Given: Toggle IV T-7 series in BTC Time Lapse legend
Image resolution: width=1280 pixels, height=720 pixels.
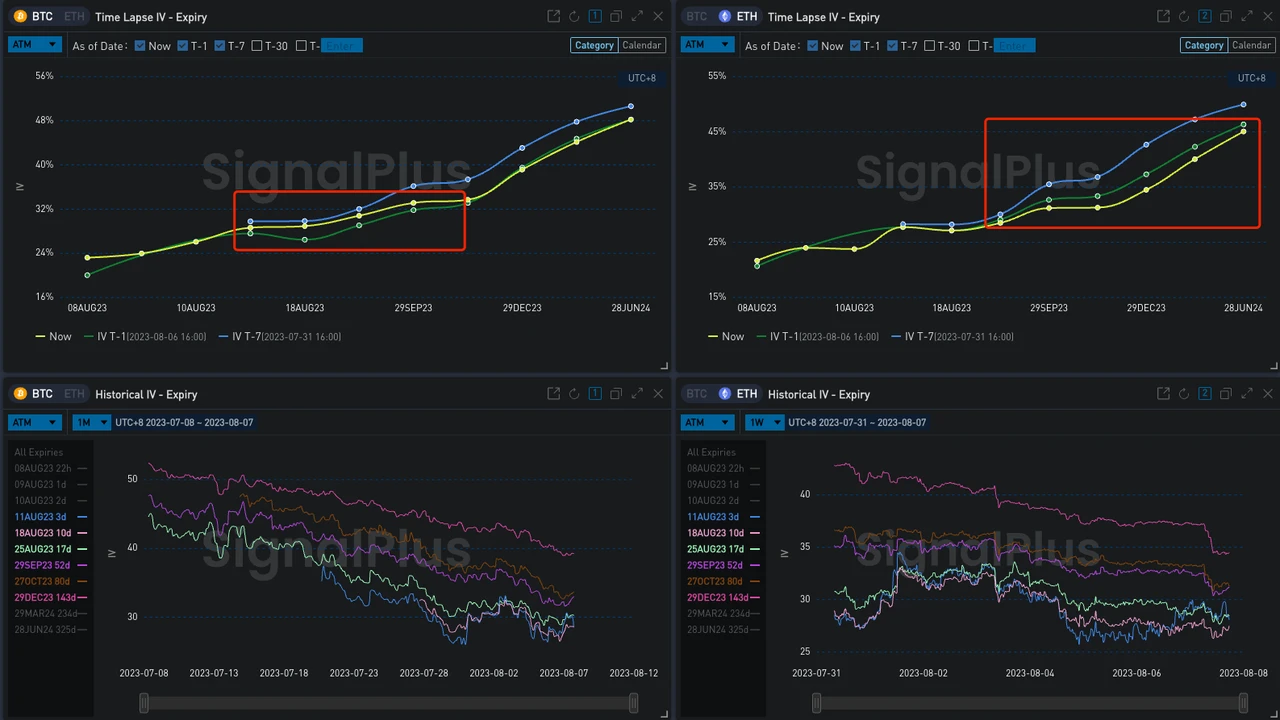Looking at the screenshot, I should [x=280, y=337].
